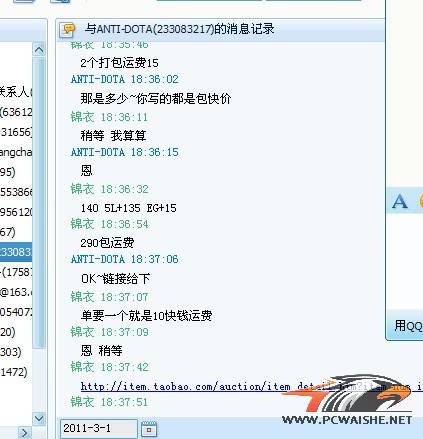Select the contact entry showing 1472)
423x439 pixels.
pos(14,372)
